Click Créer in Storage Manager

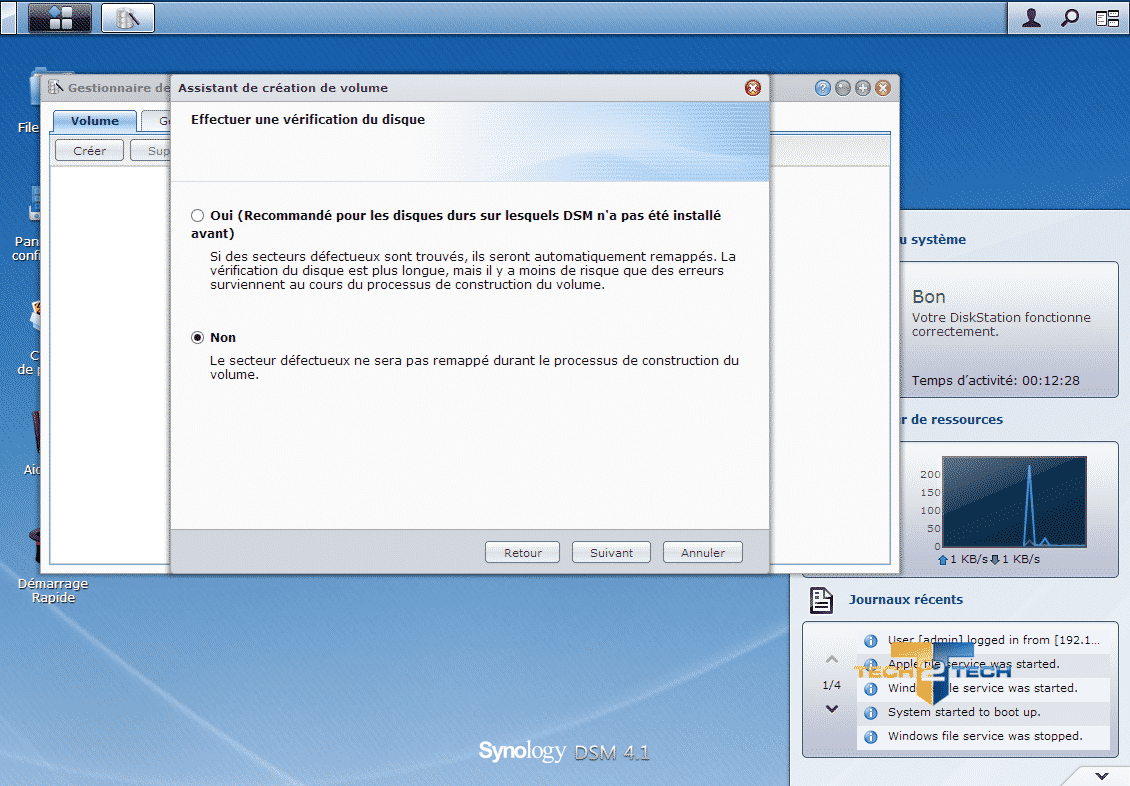click(x=89, y=151)
